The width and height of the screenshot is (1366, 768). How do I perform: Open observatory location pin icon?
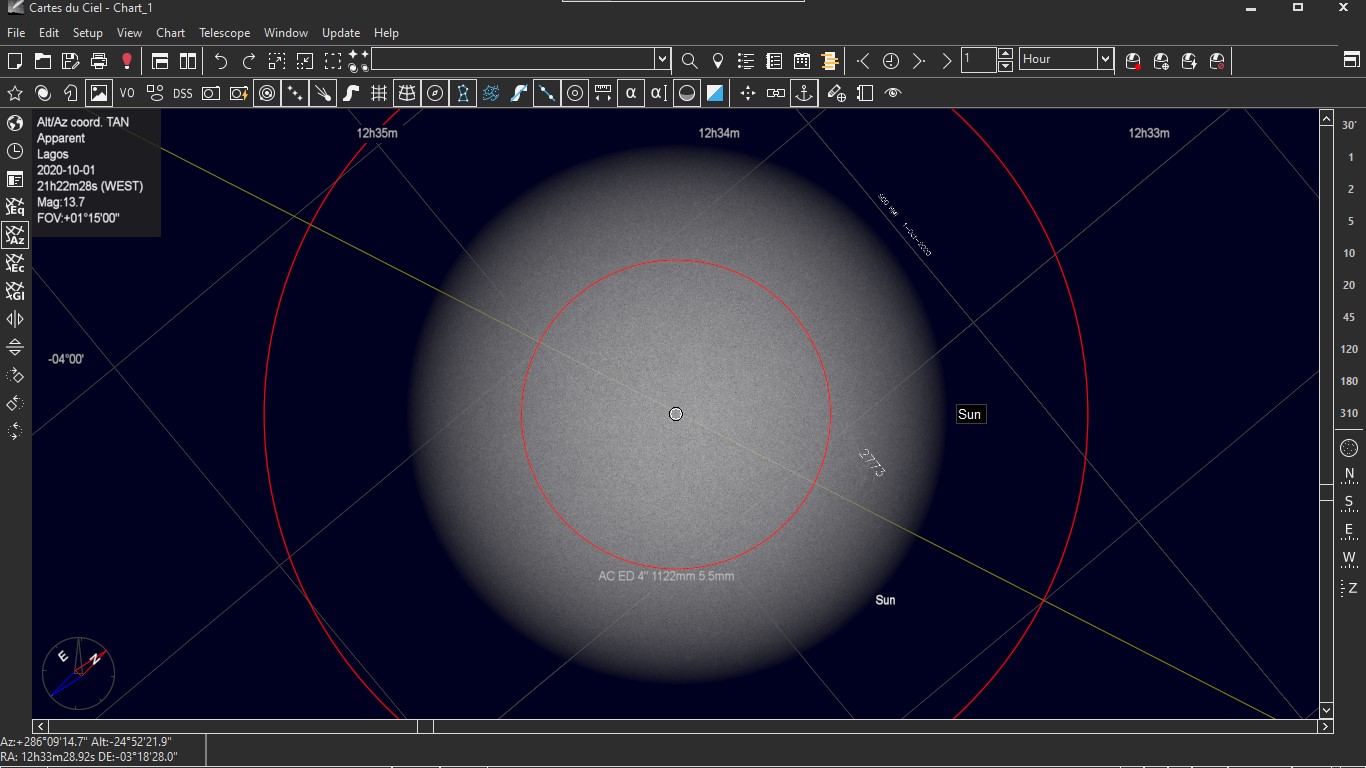tap(717, 61)
